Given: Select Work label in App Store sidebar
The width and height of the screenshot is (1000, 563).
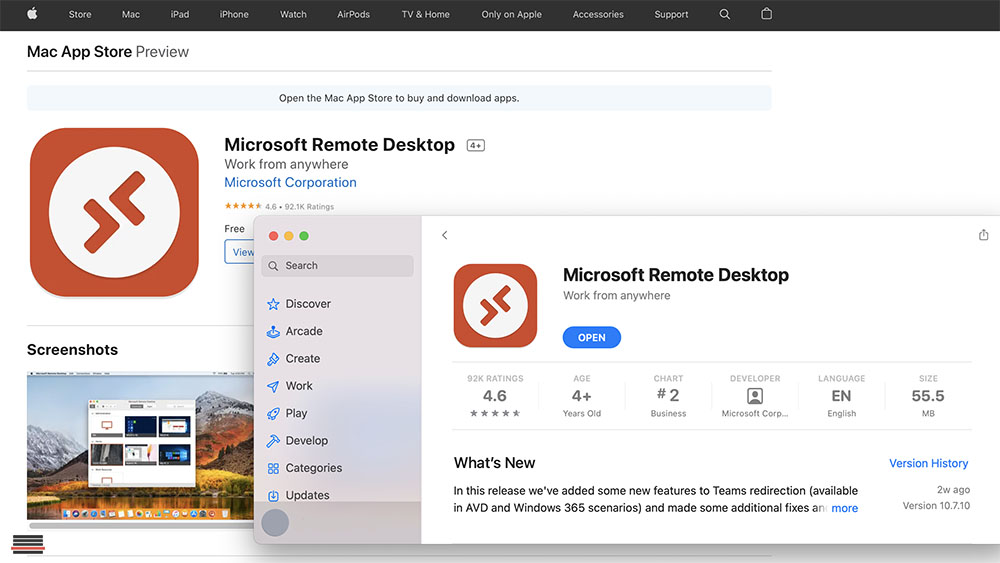Looking at the screenshot, I should (x=299, y=386).
